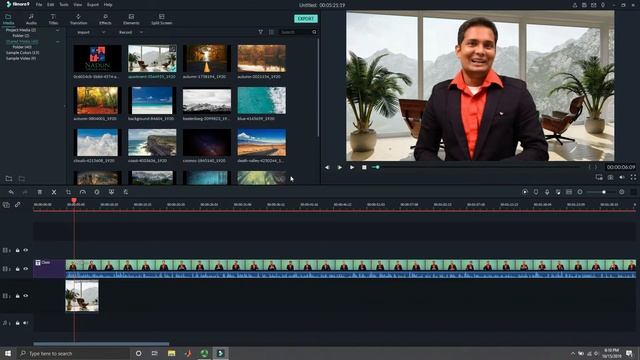The image size is (640, 360).
Task: Hide the bottom background image track
Action: (26, 296)
